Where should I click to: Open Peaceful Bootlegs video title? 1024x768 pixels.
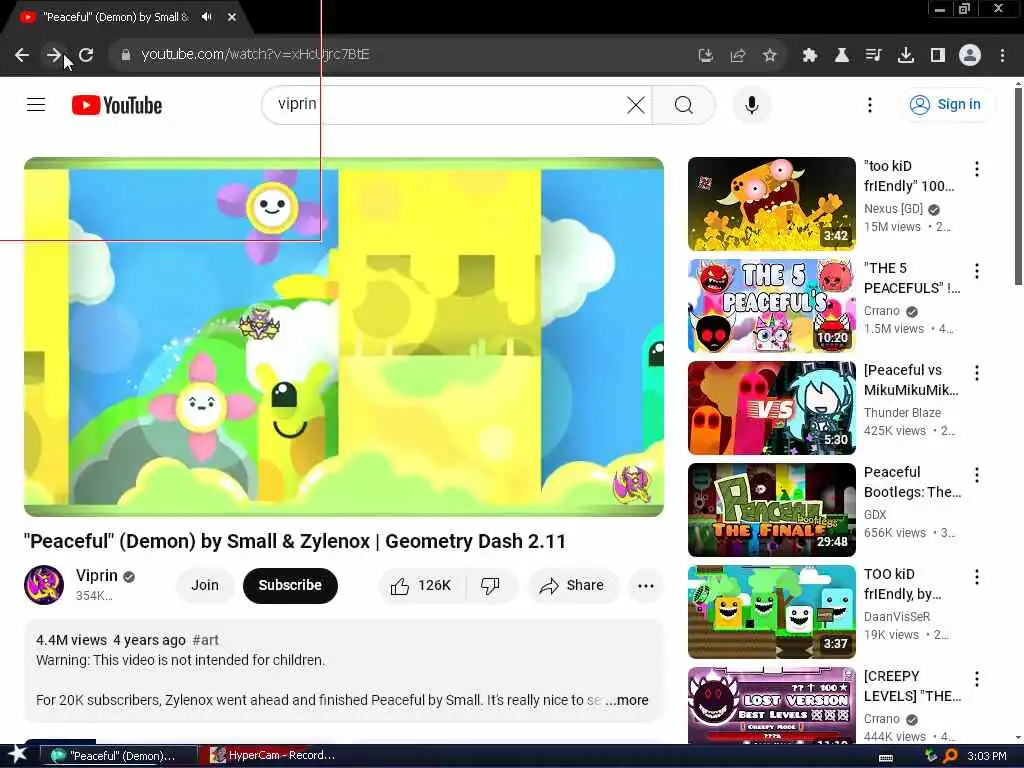pos(912,482)
